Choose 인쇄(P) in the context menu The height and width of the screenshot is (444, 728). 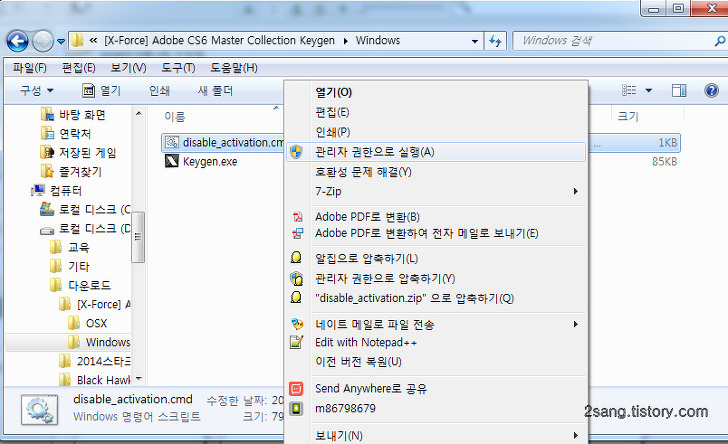coord(436,132)
